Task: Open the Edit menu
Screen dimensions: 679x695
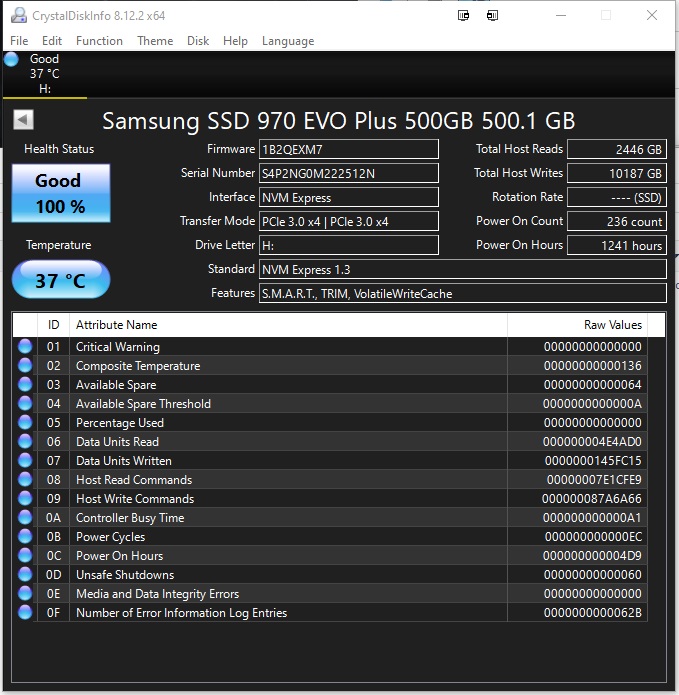Action: tap(52, 41)
